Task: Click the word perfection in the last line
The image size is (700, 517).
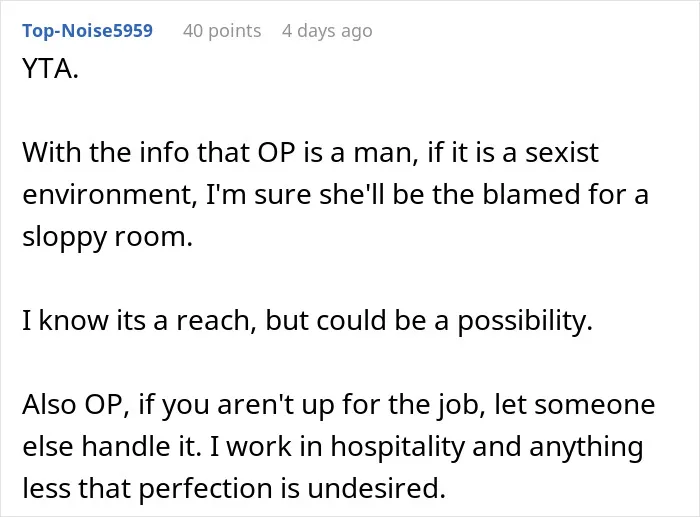Action: coord(205,489)
